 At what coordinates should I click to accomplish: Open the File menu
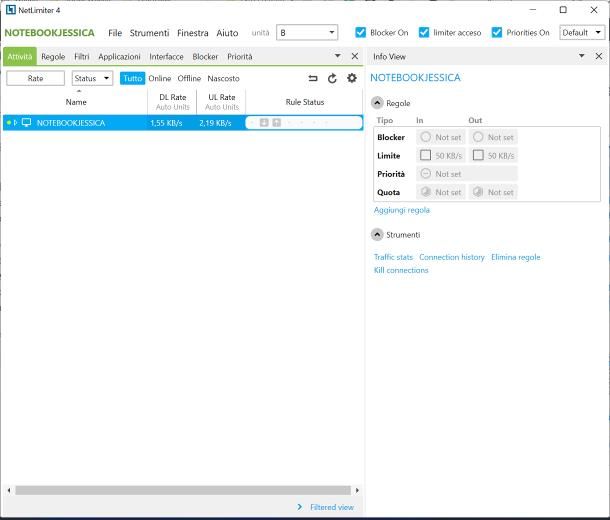pos(115,33)
